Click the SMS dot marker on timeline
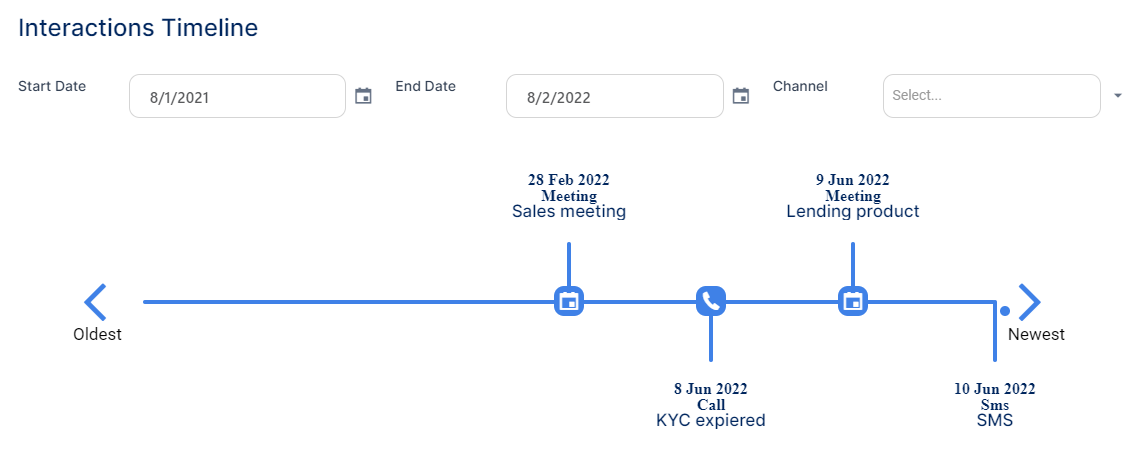 (1005, 311)
